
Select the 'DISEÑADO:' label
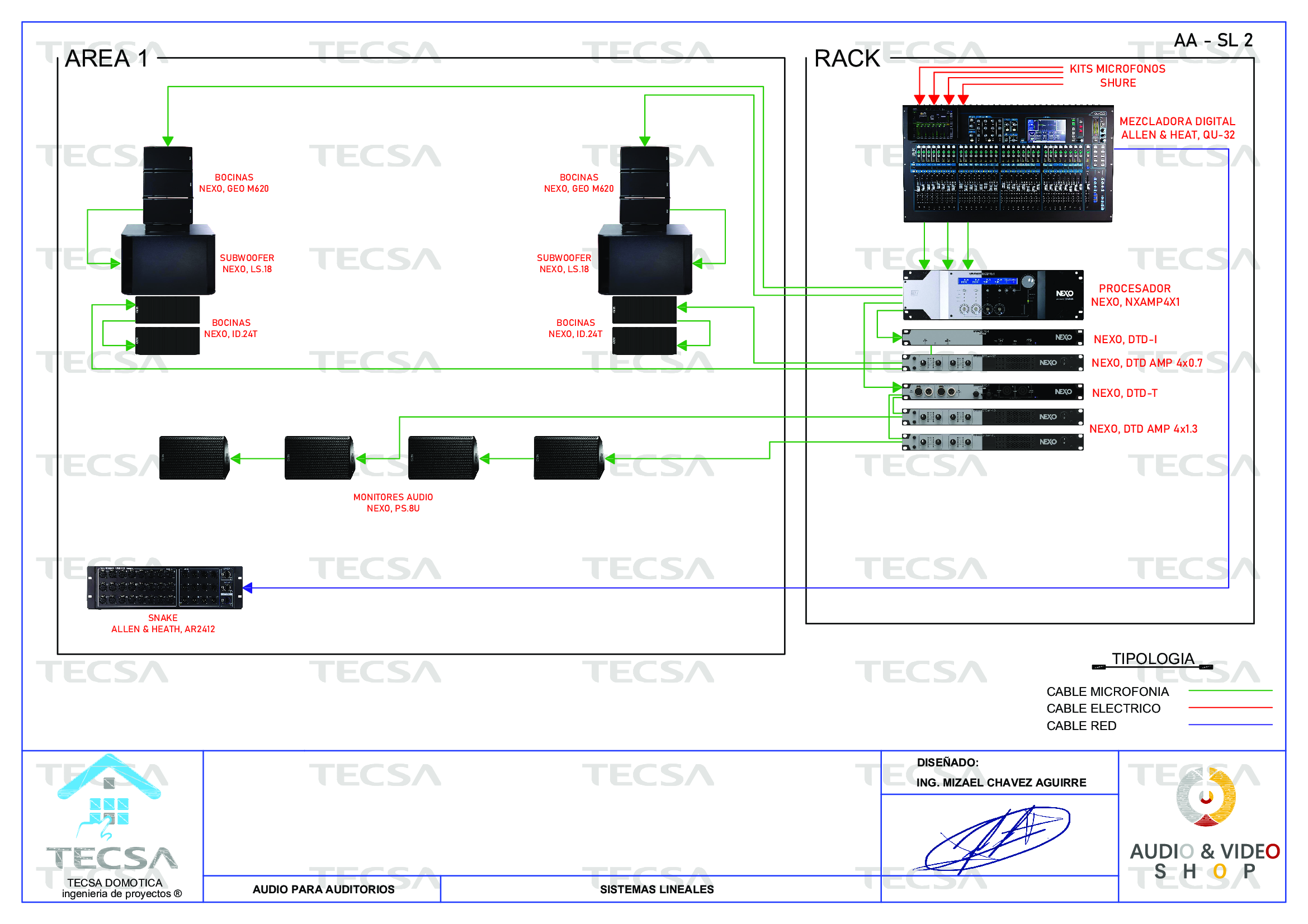click(947, 762)
